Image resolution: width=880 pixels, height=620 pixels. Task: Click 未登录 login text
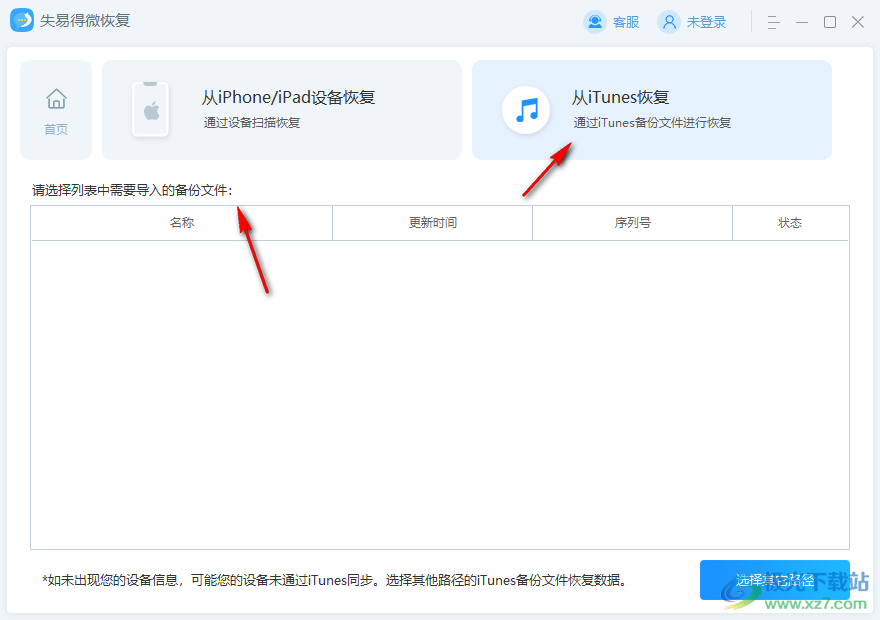coord(707,22)
